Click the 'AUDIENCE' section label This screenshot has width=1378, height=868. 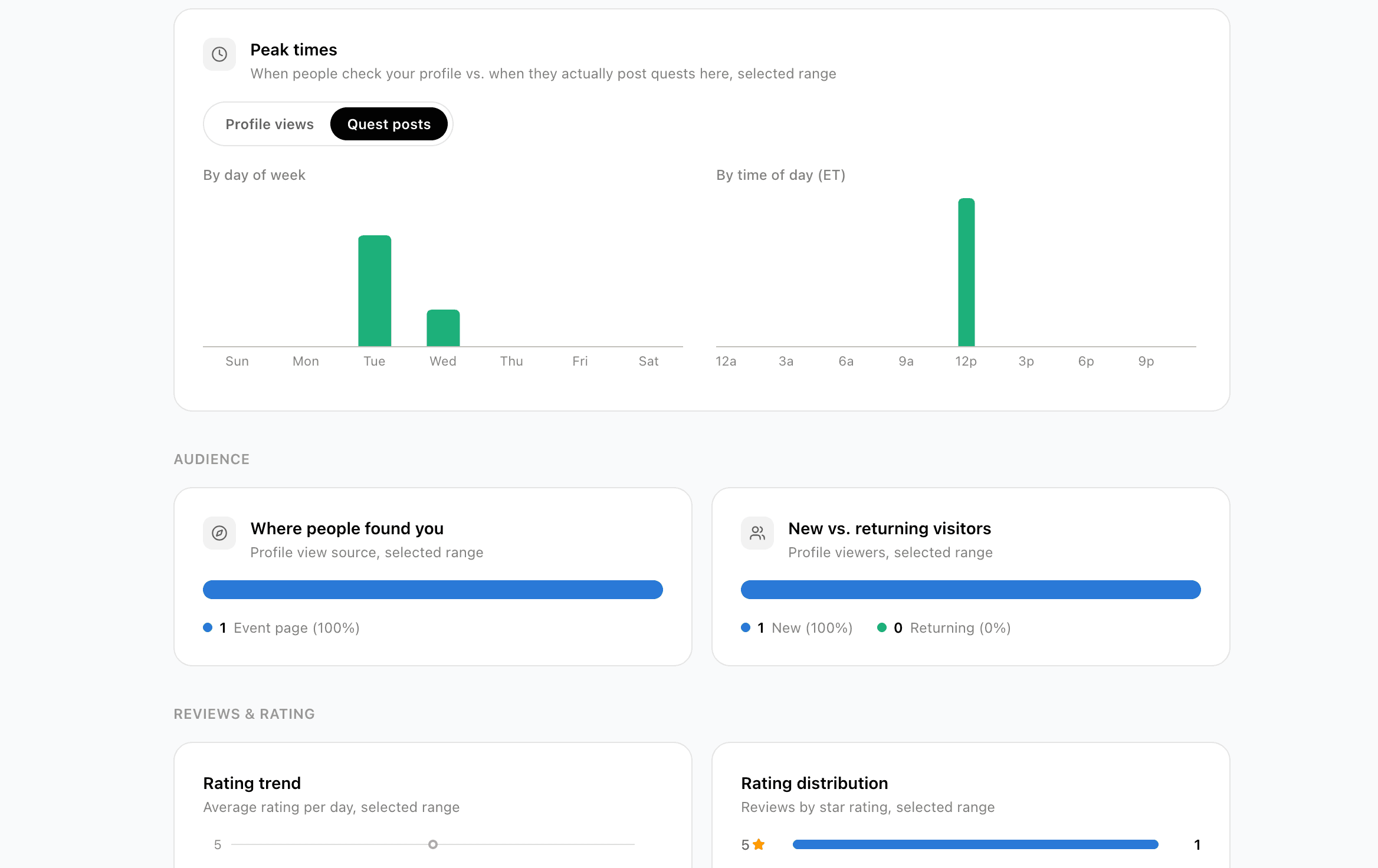pos(212,459)
